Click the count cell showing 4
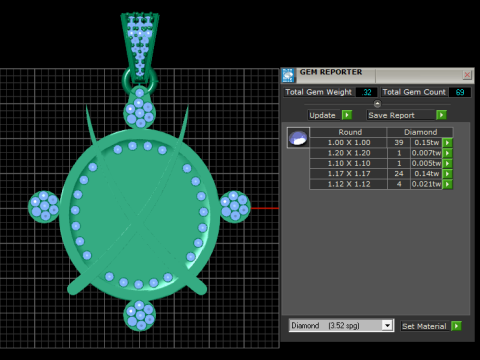This screenshot has height=360, width=480. pos(399,184)
